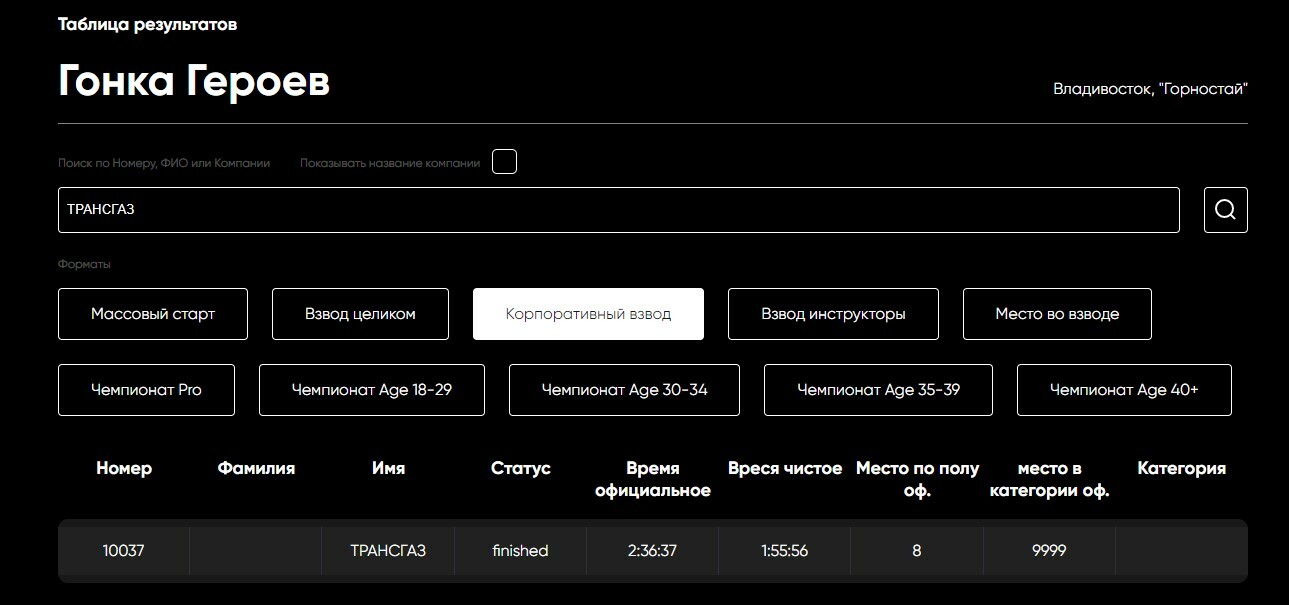
Task: Open the 'Чемпионат Age 40+' results
Action: pyautogui.click(x=1124, y=390)
